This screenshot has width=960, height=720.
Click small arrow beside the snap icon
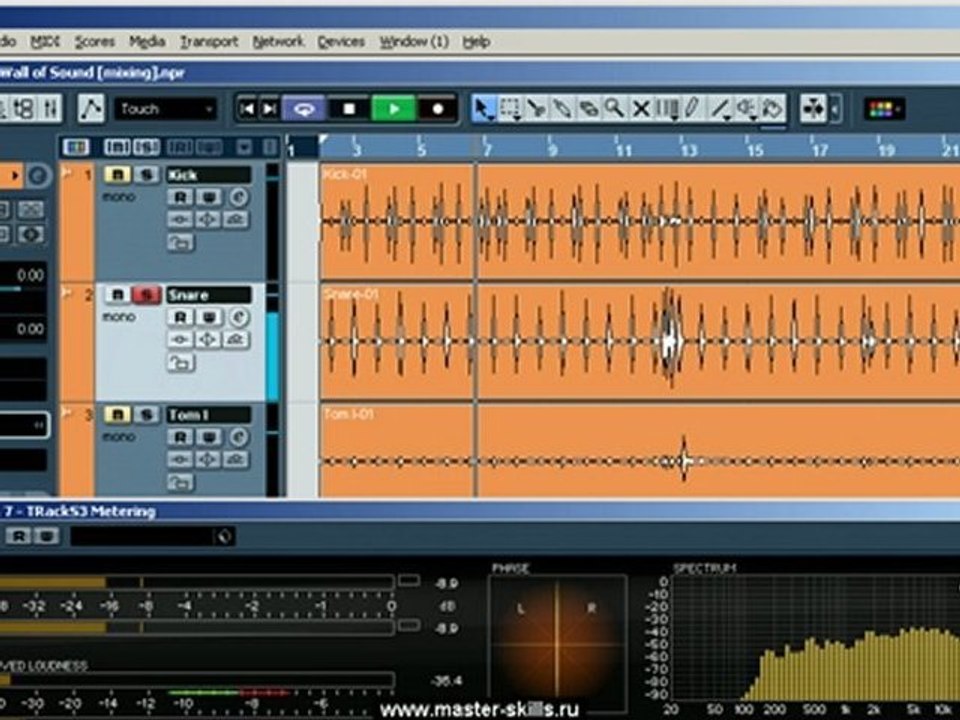tap(835, 109)
